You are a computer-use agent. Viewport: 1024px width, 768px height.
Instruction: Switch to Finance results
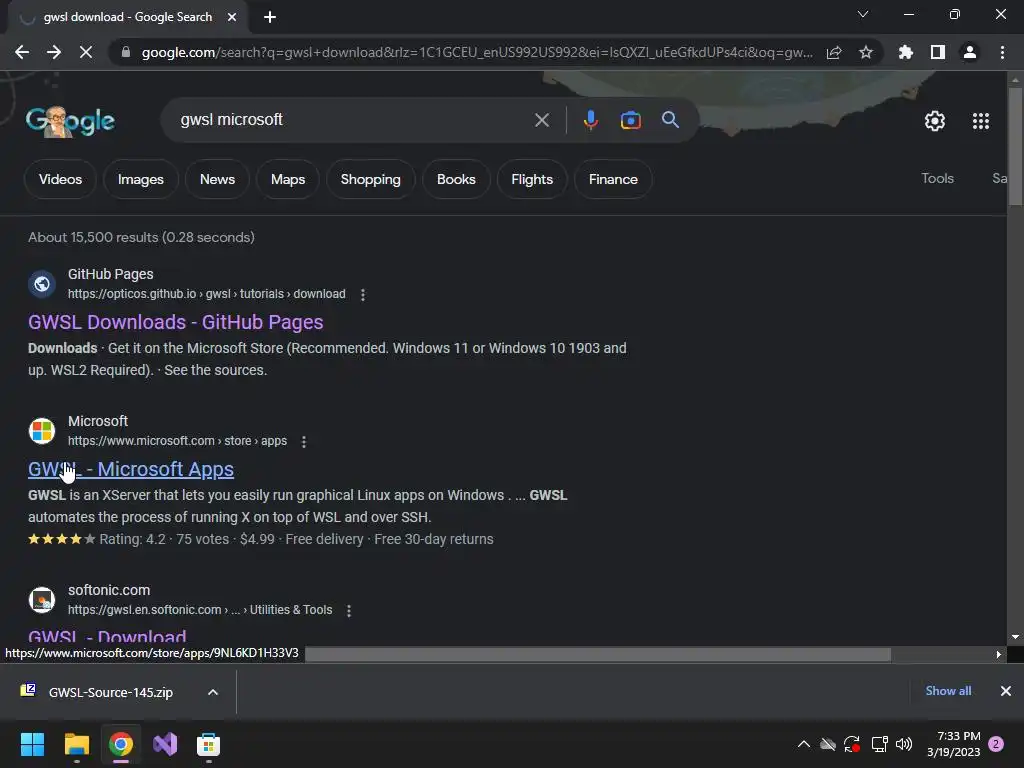(613, 180)
